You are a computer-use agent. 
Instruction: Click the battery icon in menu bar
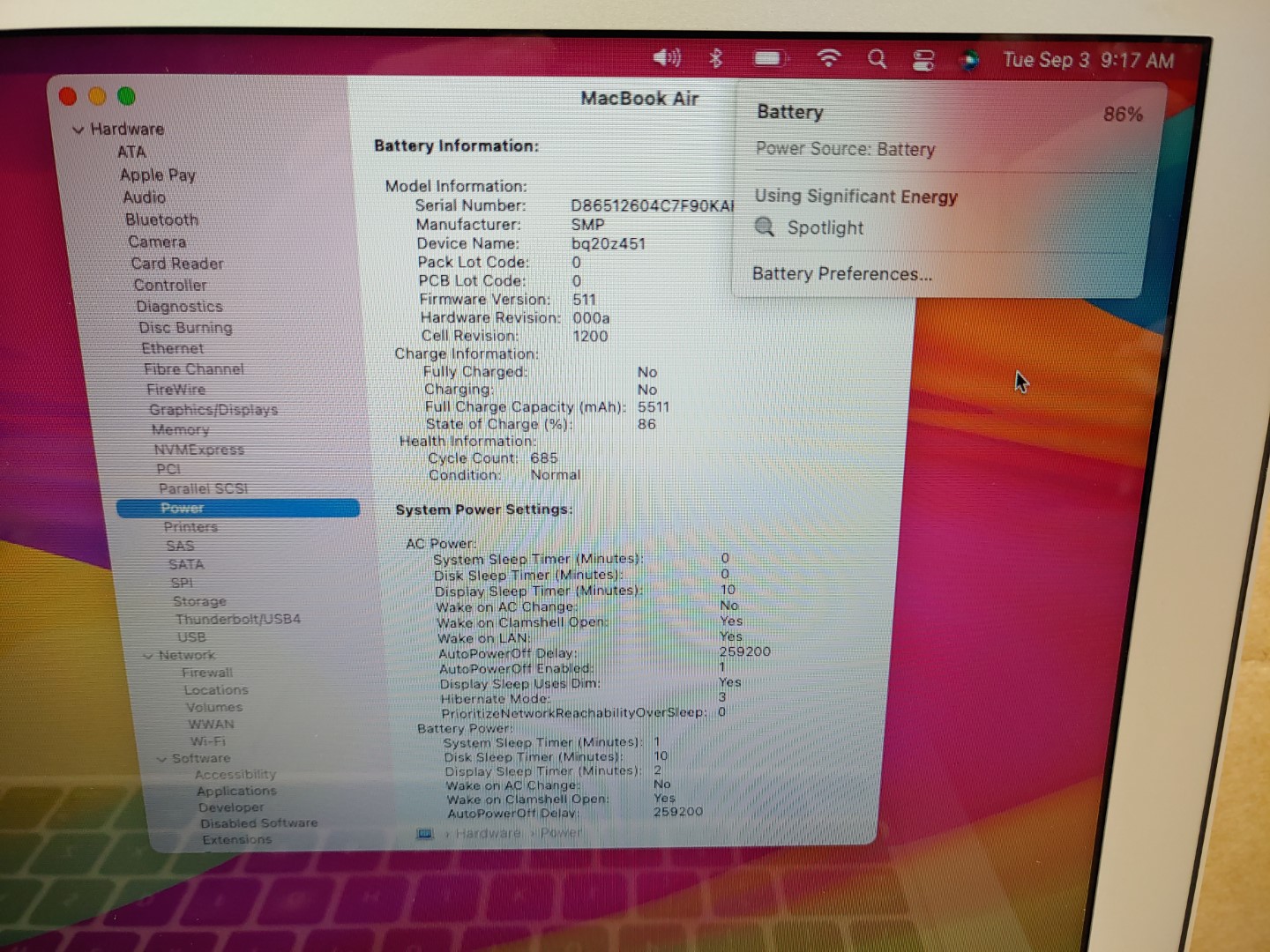pos(770,59)
